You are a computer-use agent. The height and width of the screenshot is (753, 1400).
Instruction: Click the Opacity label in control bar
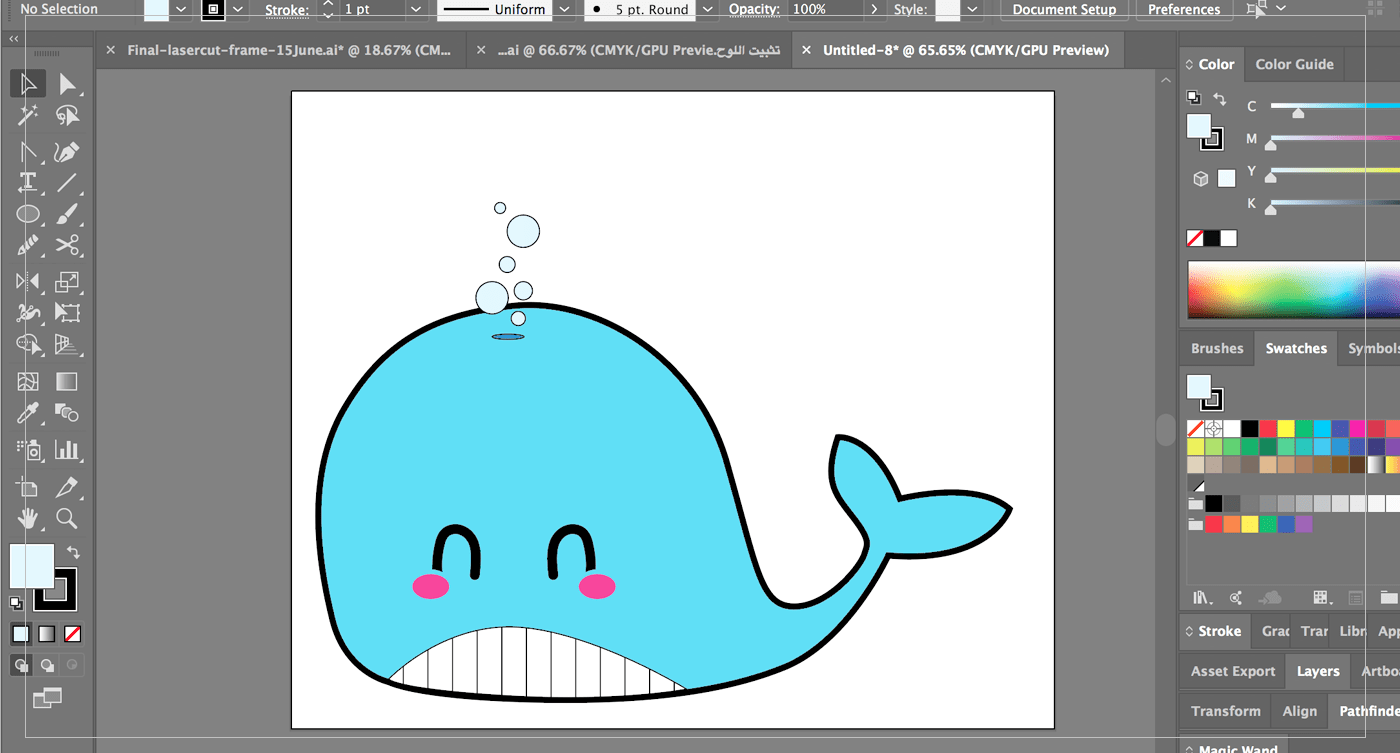754,9
